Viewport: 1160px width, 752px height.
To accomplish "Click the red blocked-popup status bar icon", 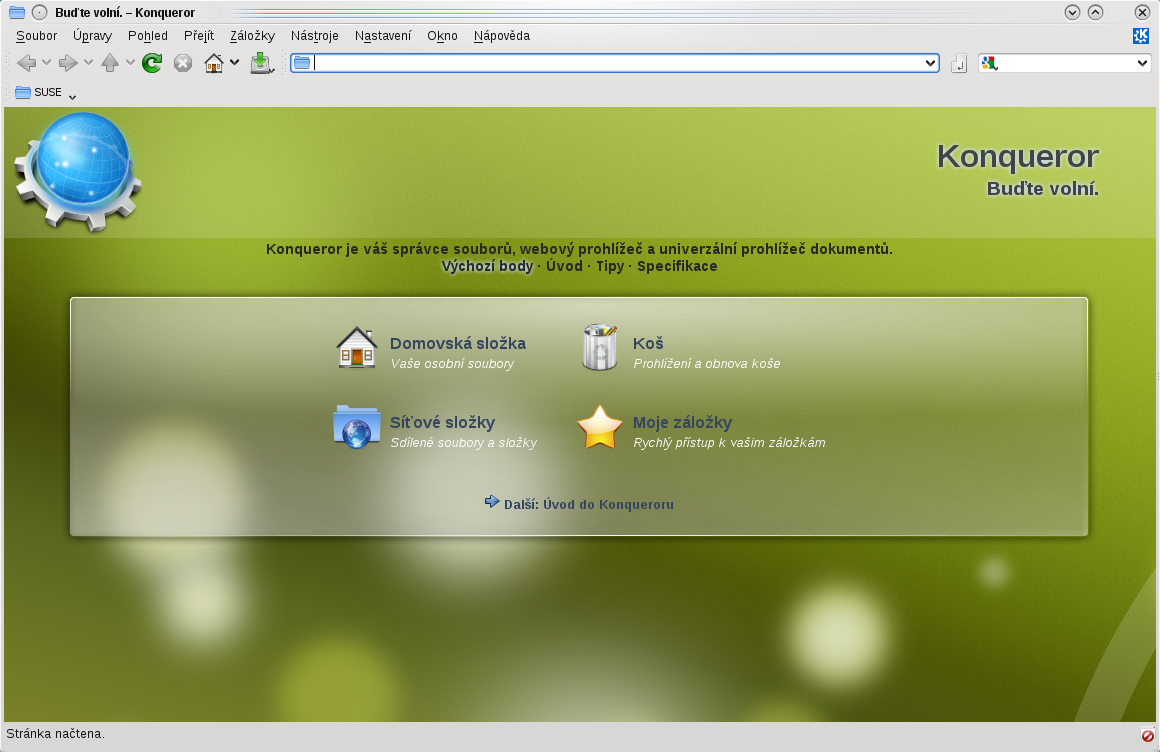I will pyautogui.click(x=1147, y=736).
